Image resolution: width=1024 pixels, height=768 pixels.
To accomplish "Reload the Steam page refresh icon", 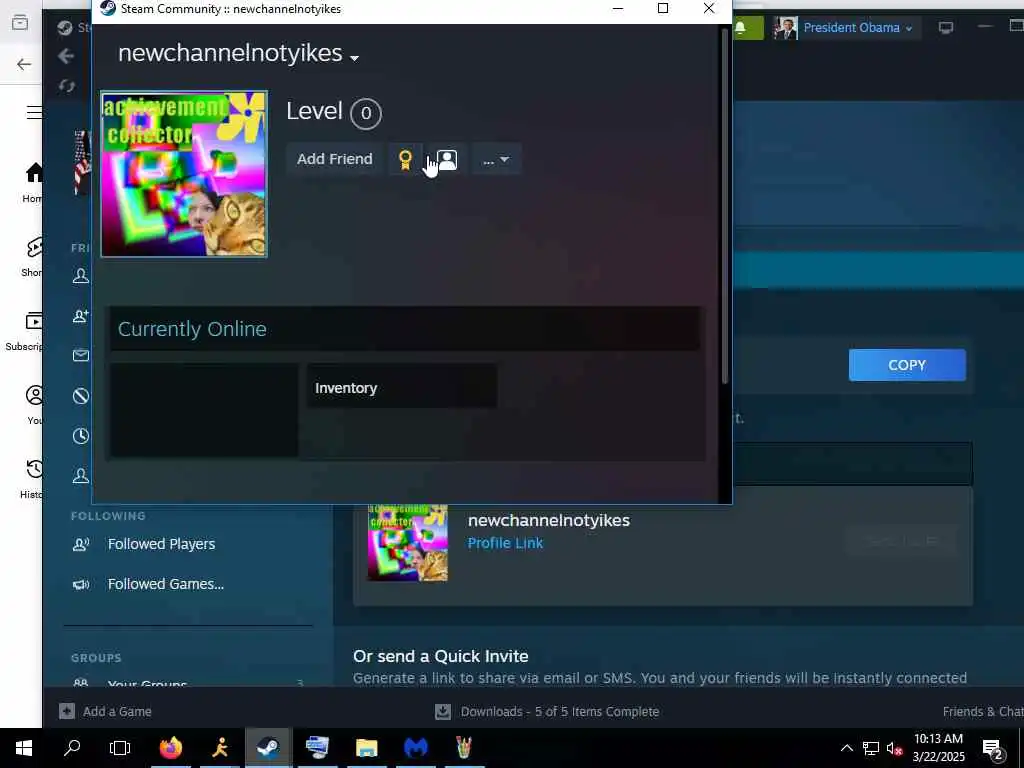I will tap(66, 86).
